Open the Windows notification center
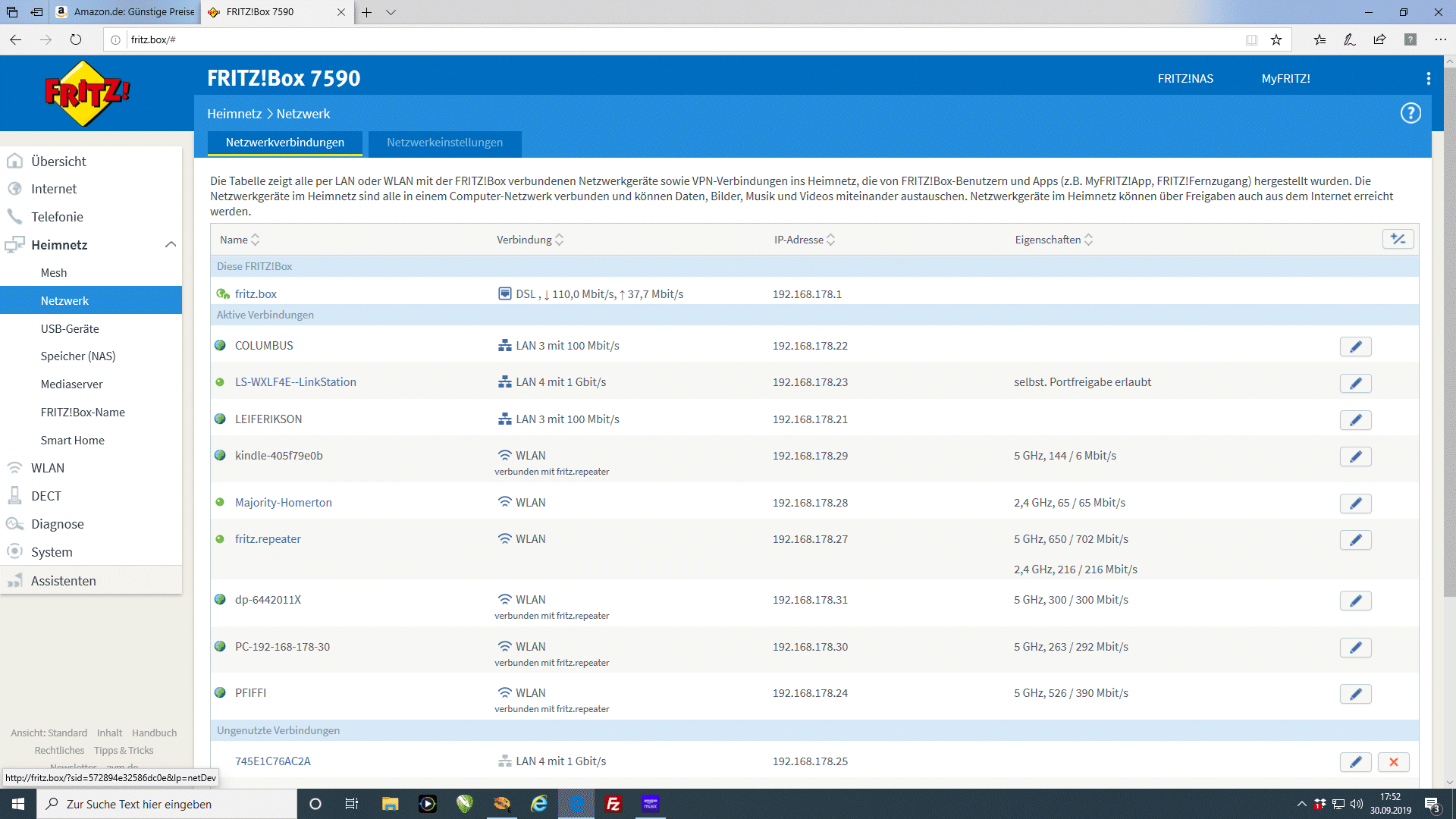1456x819 pixels. click(x=1432, y=805)
